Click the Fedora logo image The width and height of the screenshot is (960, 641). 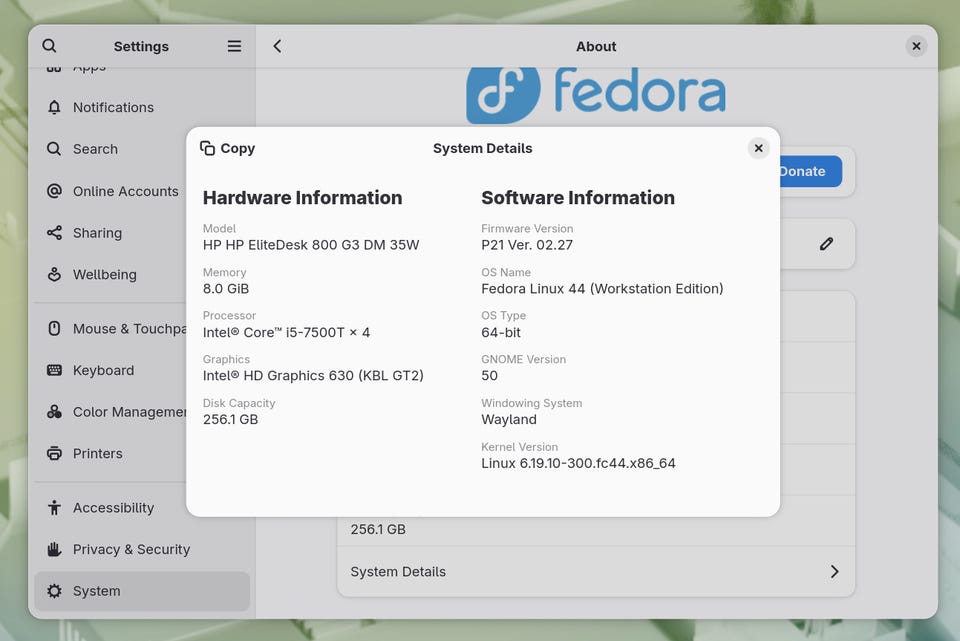[x=596, y=94]
